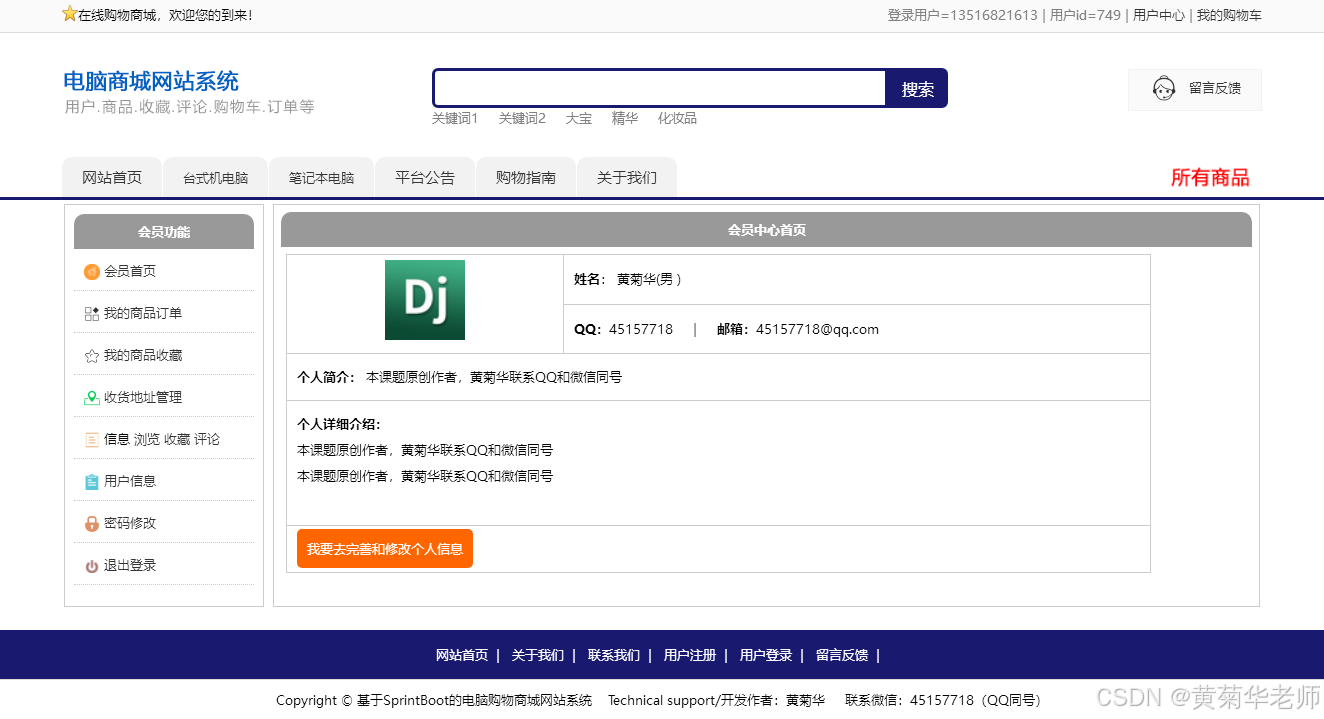Click the 会员中心首页 panel header
Screen dimensions: 1324x719
pyautogui.click(x=766, y=230)
